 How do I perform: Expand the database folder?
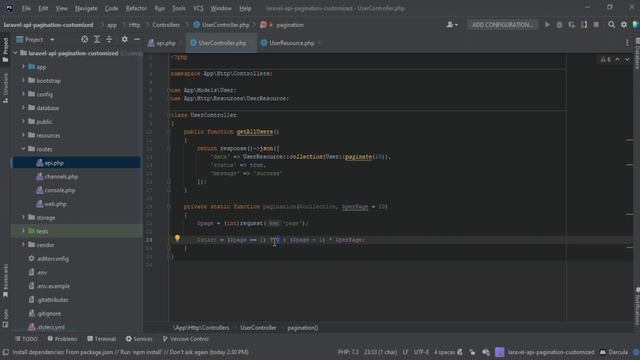click(x=23, y=108)
